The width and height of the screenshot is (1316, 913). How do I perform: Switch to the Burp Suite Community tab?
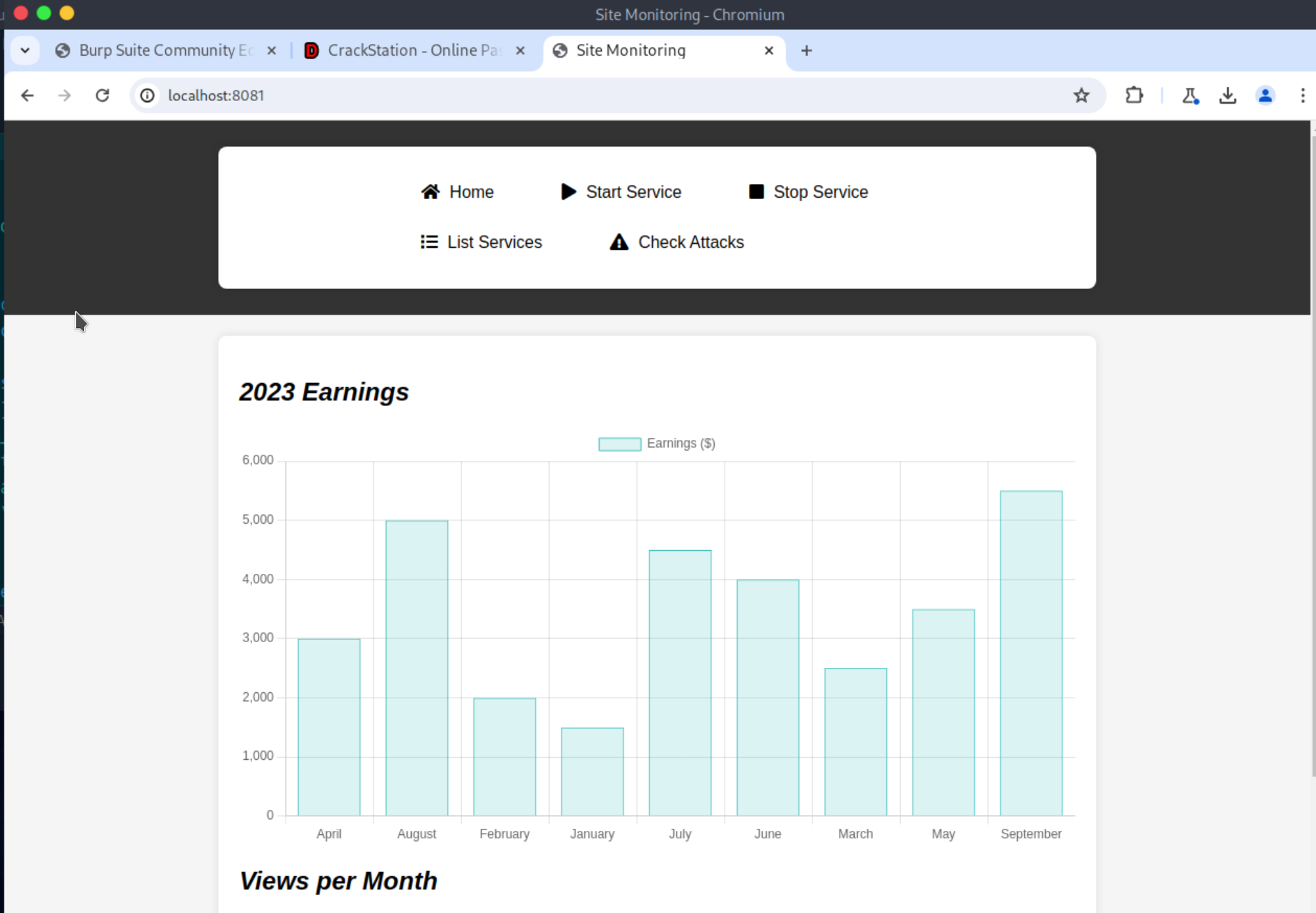[165, 50]
